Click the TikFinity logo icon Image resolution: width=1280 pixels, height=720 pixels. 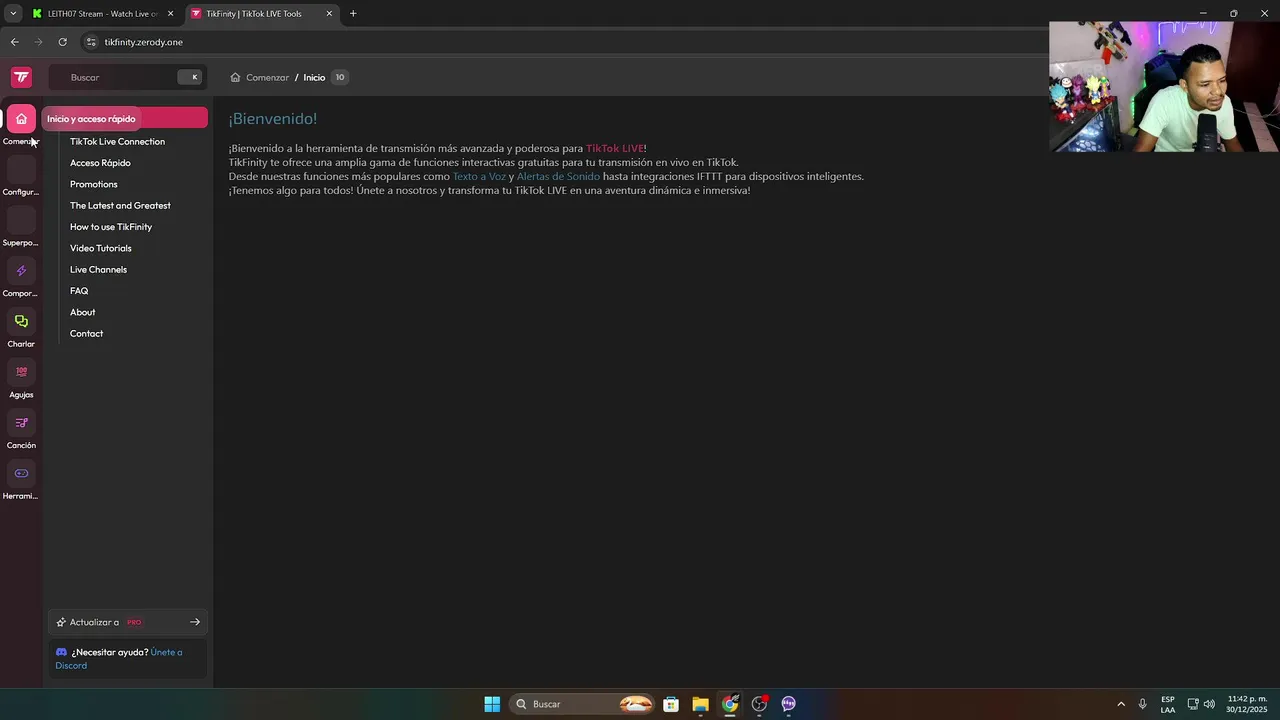coord(21,77)
